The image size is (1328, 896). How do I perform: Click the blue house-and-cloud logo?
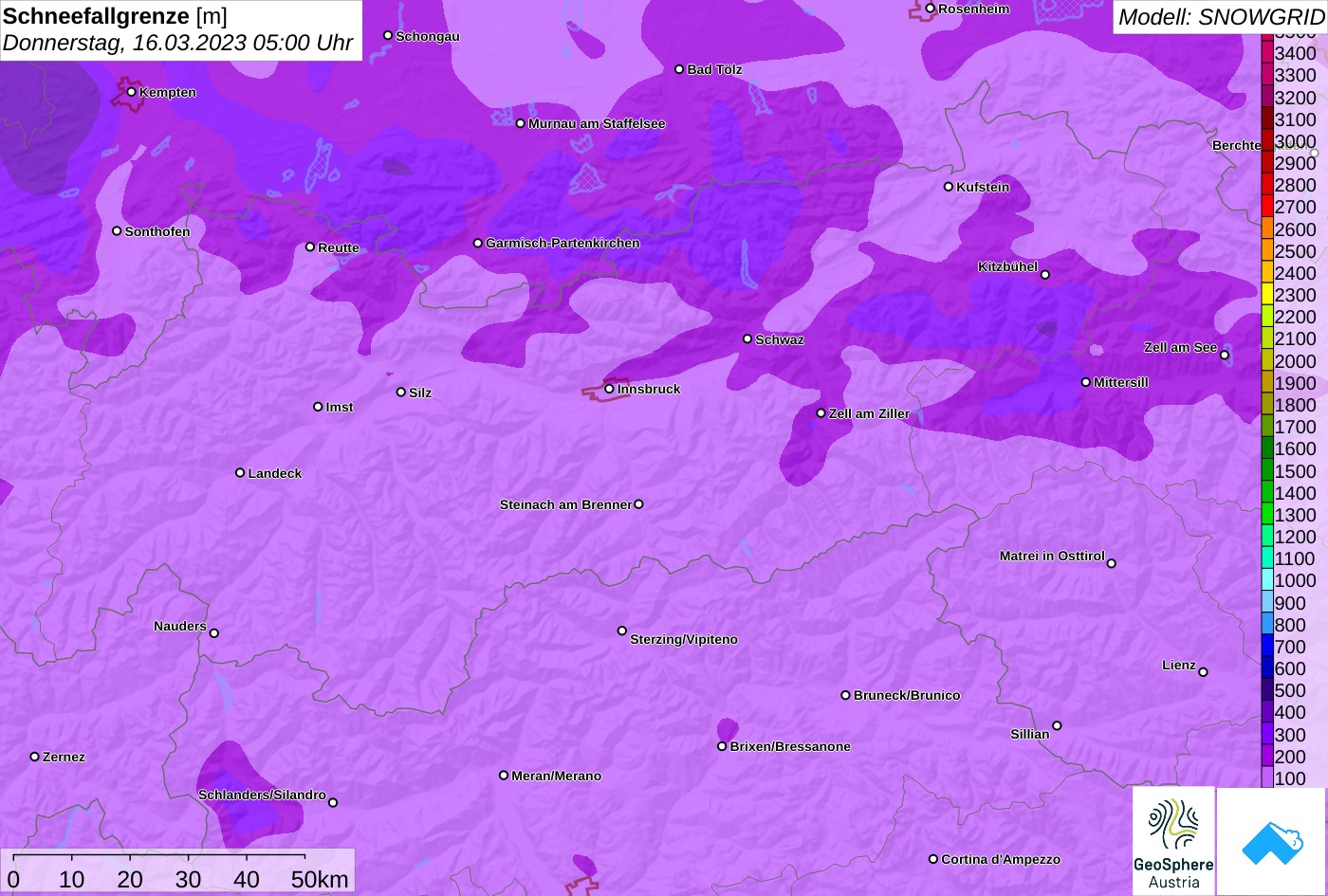[1272, 841]
